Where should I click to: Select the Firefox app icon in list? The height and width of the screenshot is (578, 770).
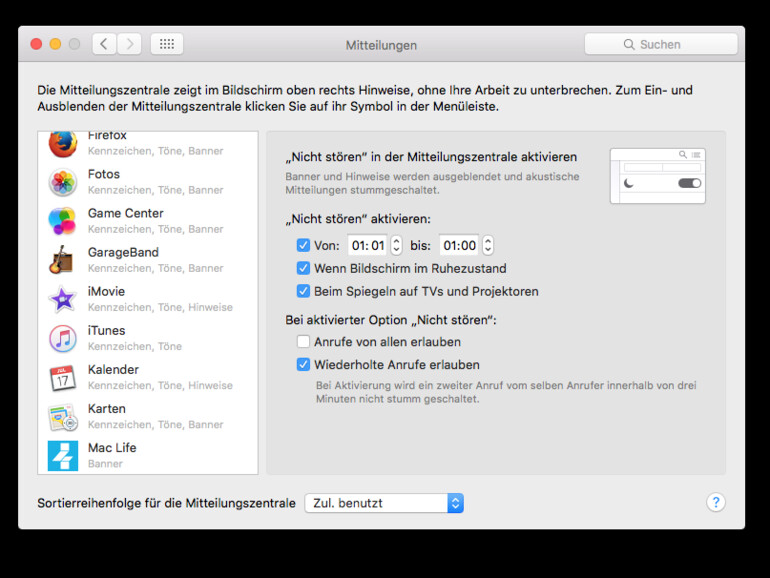63,144
